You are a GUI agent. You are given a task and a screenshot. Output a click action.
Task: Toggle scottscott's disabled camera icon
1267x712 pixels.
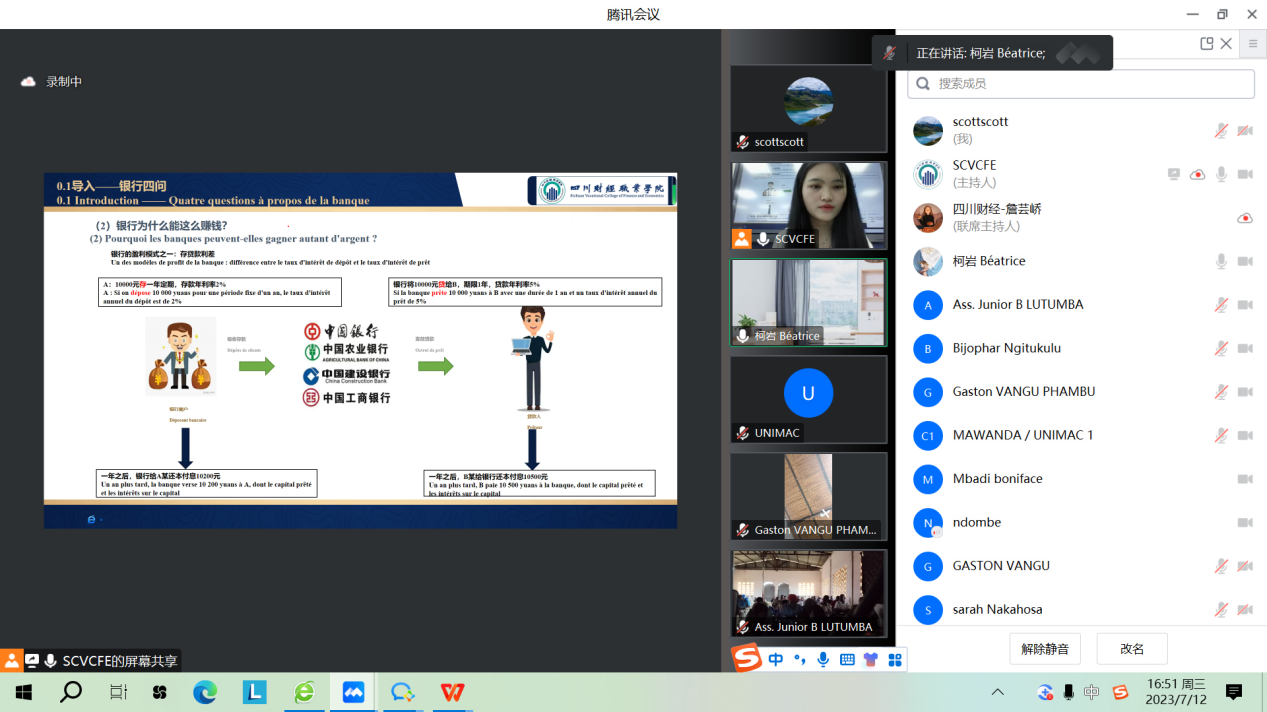[1245, 130]
